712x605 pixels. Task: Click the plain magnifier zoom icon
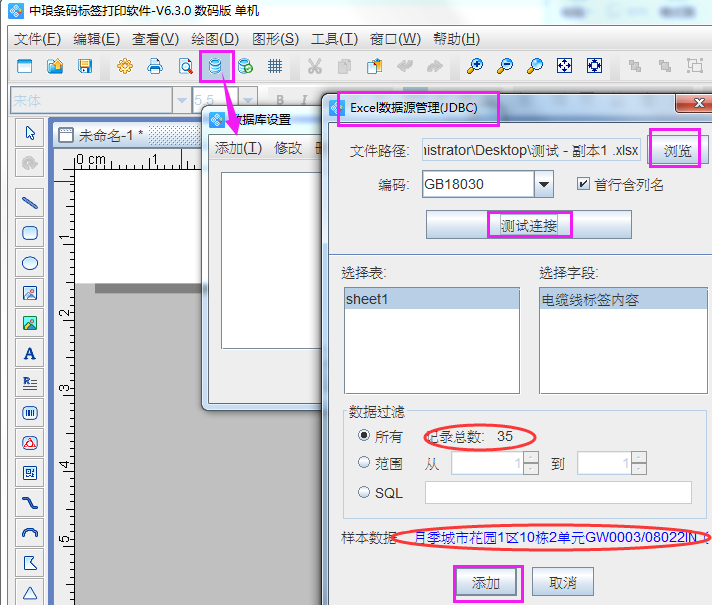coord(535,66)
